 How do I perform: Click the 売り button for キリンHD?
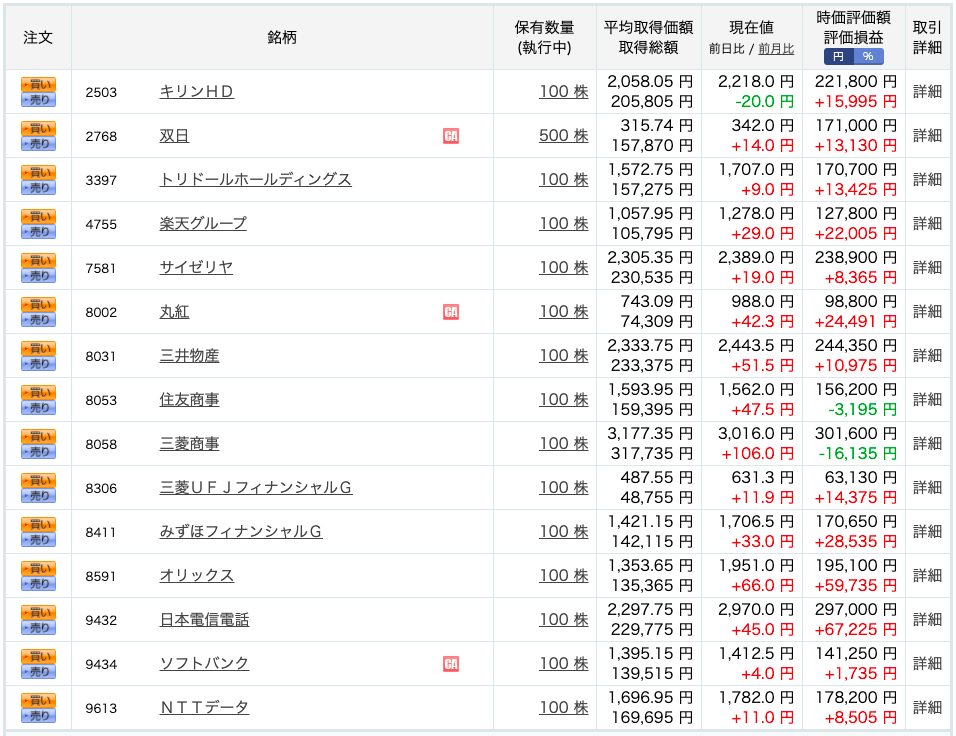[x=38, y=99]
